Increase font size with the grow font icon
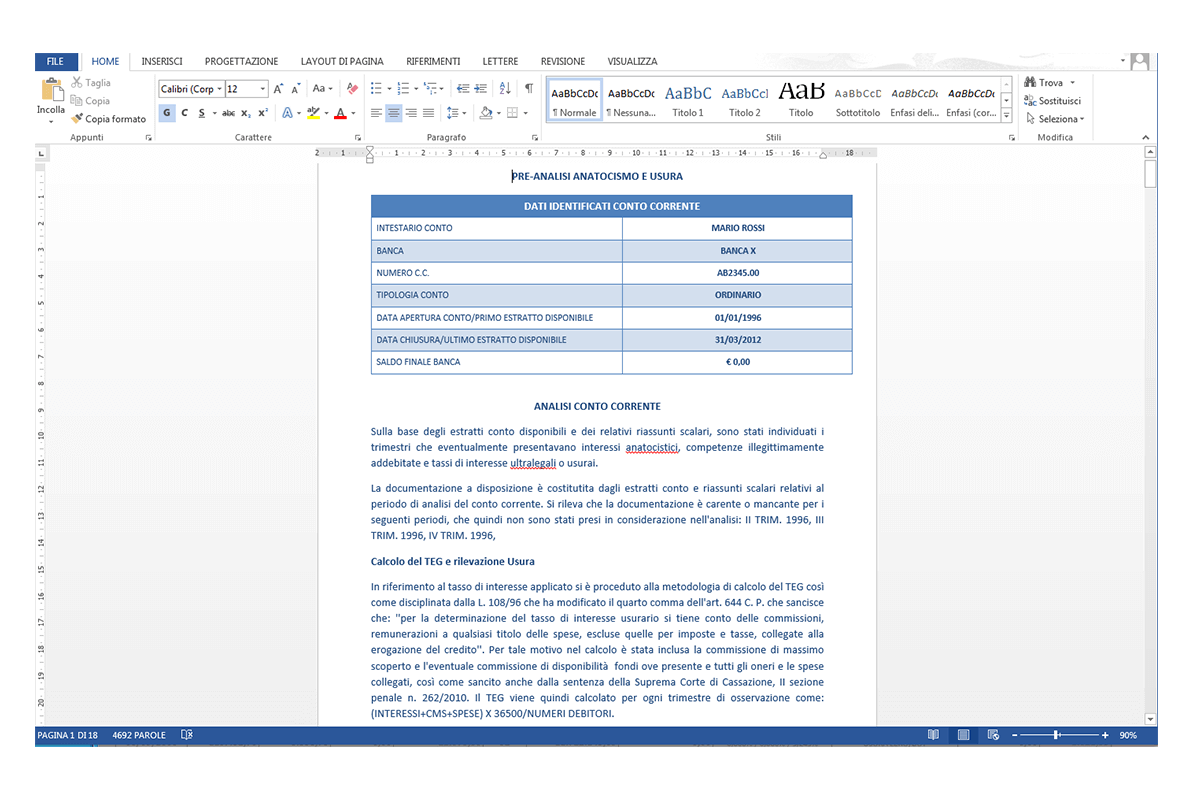 pos(278,89)
